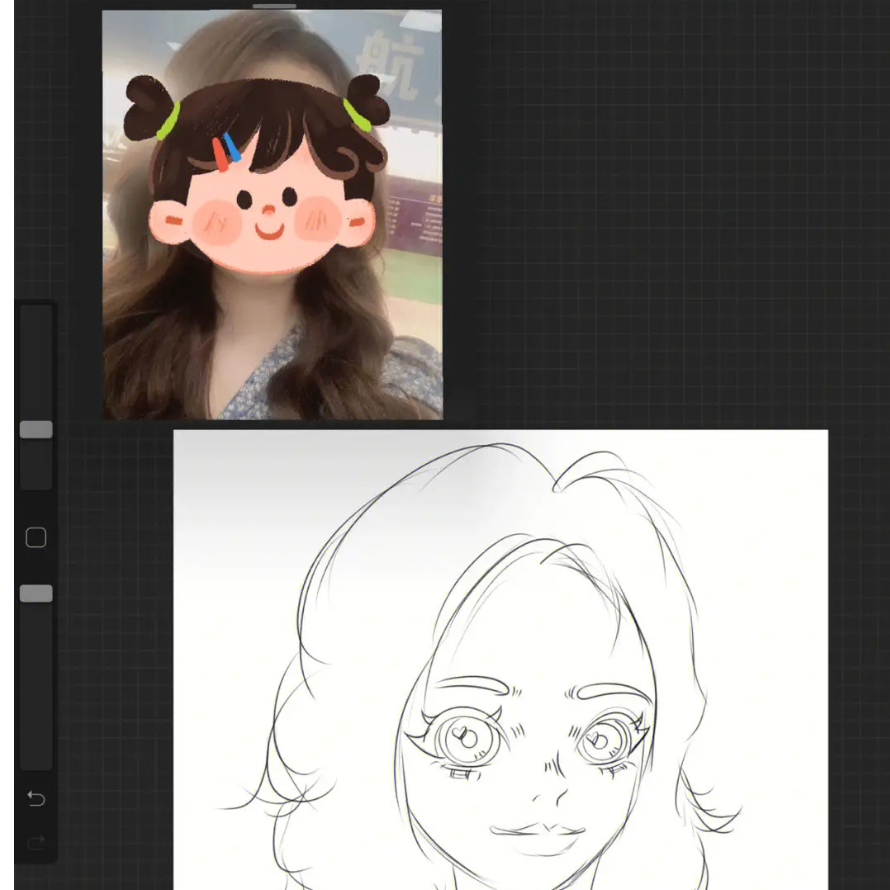Screen dimensions: 890x890
Task: Tap the dimmed redo arrow in the sidebar
Action: [36, 843]
